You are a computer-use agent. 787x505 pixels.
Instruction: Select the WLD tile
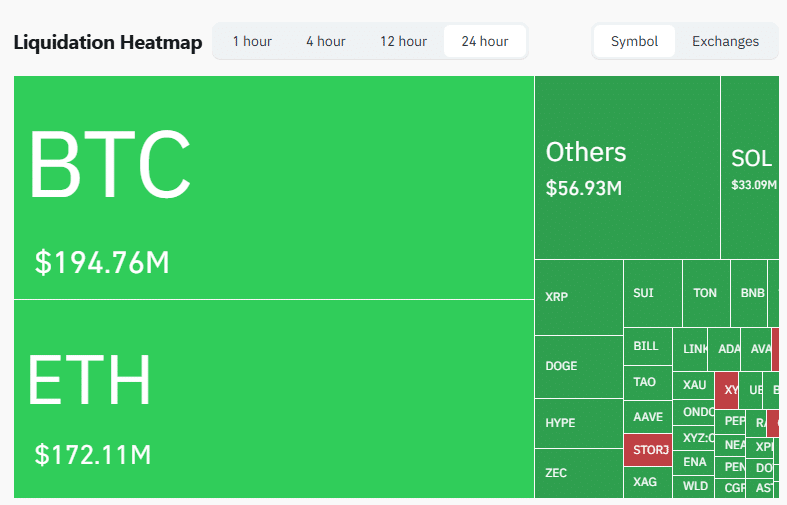(x=693, y=486)
